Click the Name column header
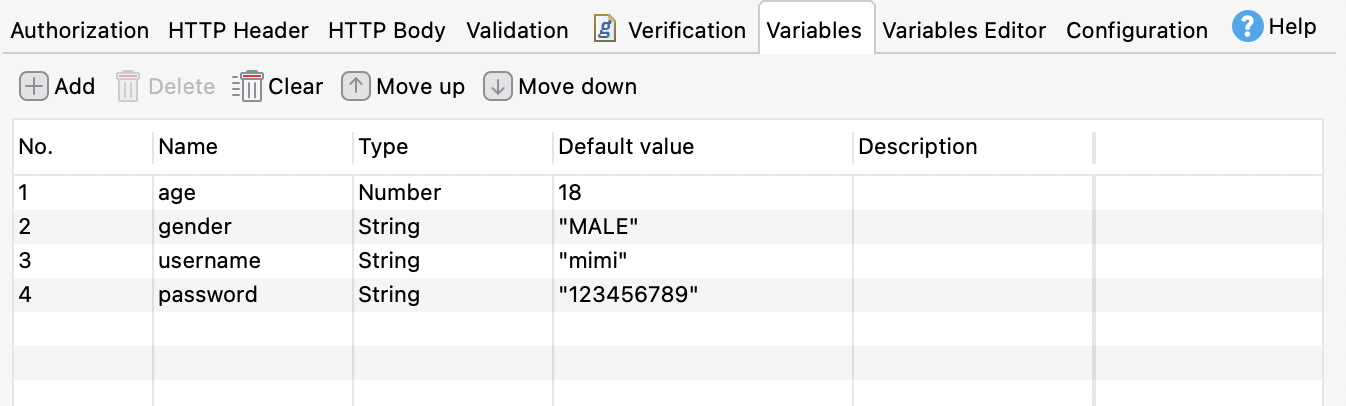The image size is (1346, 406). click(188, 147)
